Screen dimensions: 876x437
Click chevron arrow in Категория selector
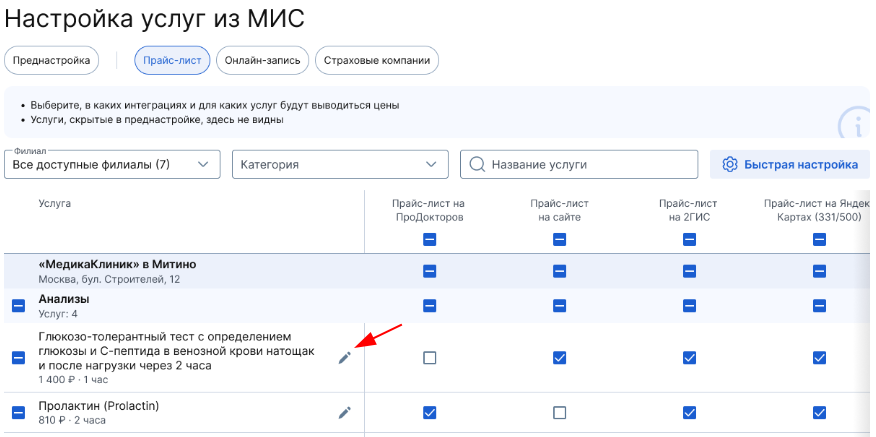[431, 165]
